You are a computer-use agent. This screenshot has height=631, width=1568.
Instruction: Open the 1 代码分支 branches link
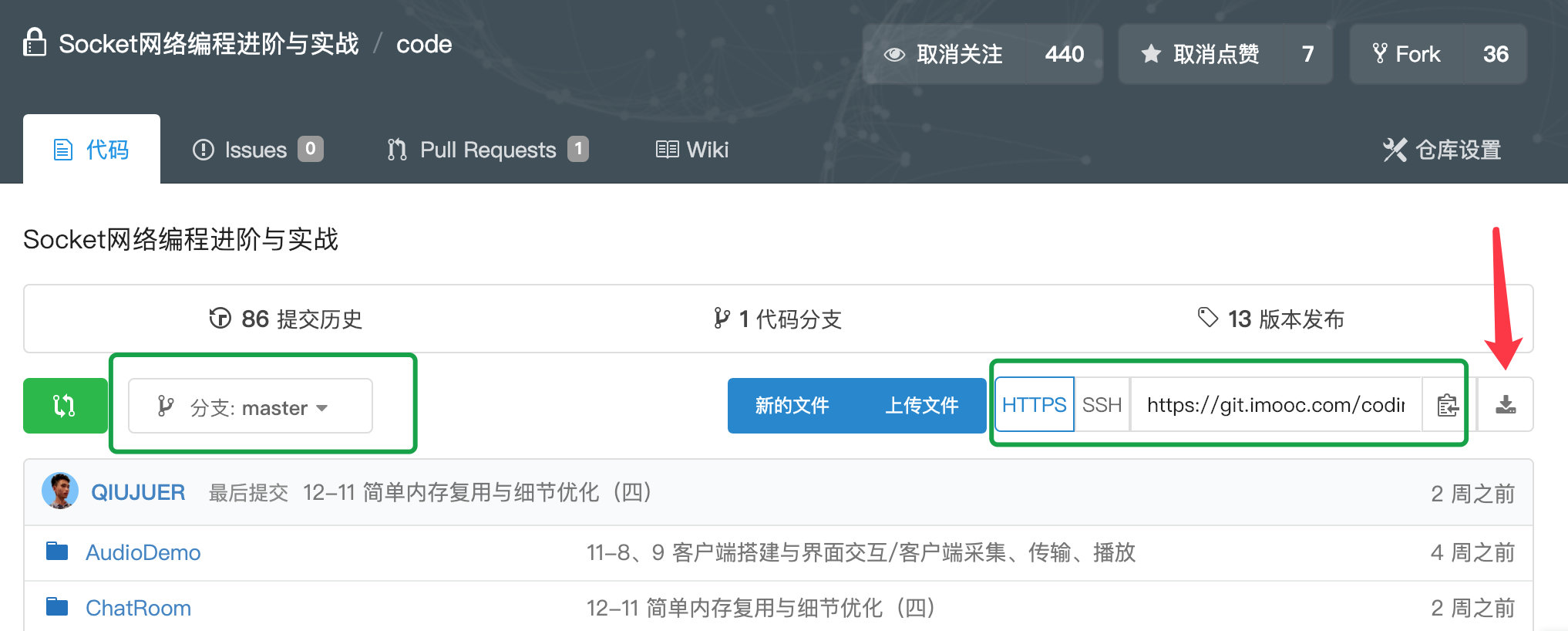778,319
